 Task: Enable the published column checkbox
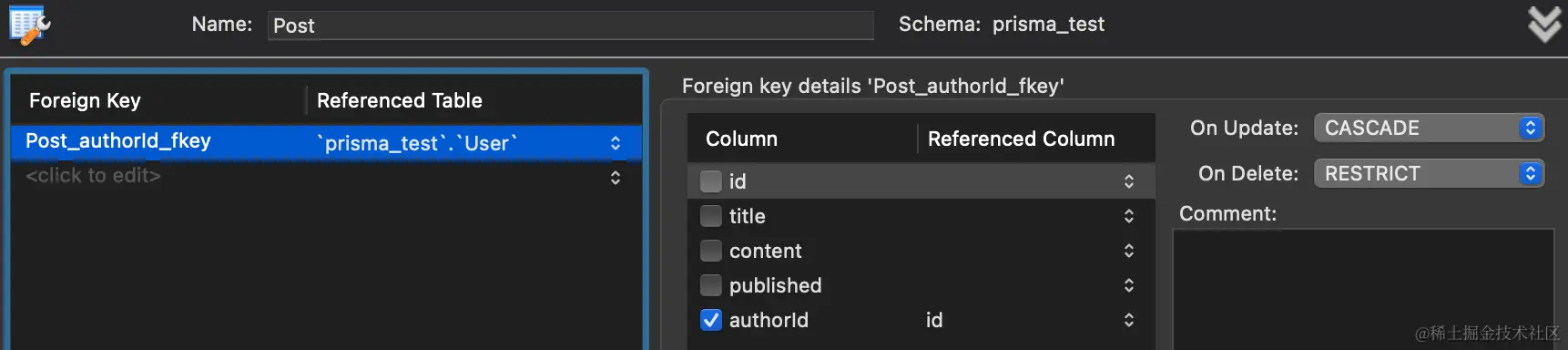click(711, 285)
